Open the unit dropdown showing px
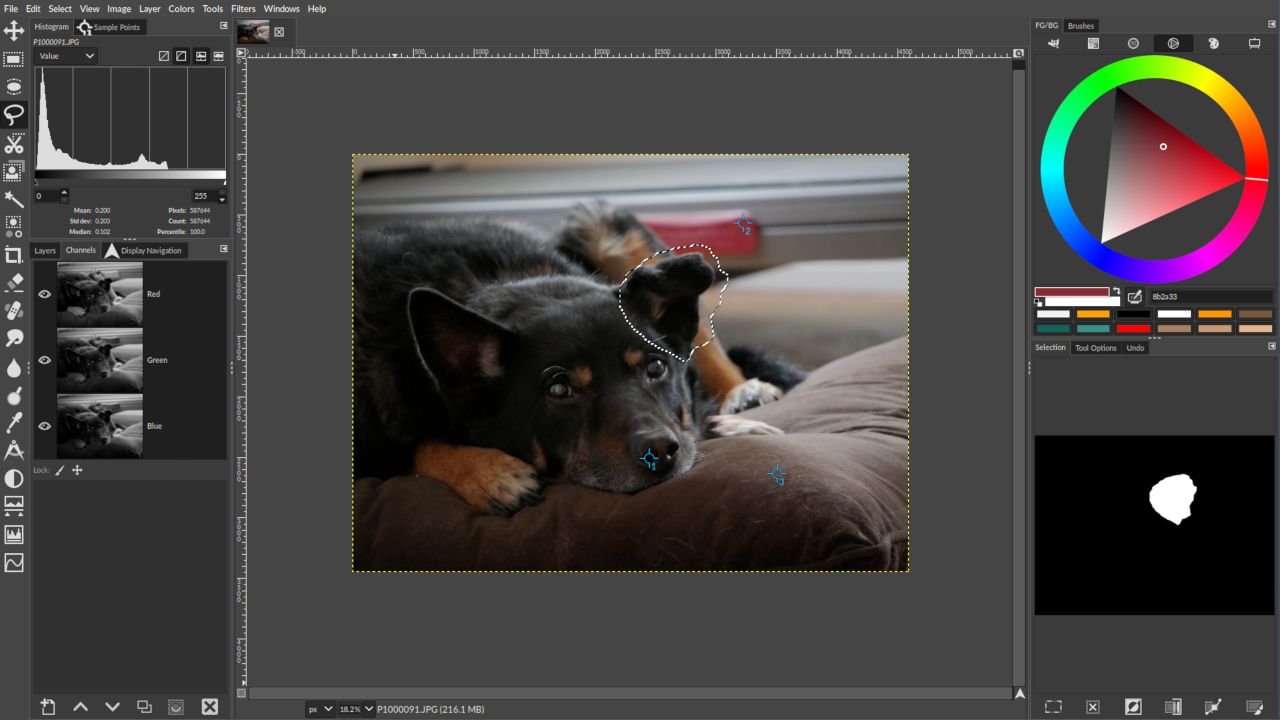 pyautogui.click(x=320, y=709)
